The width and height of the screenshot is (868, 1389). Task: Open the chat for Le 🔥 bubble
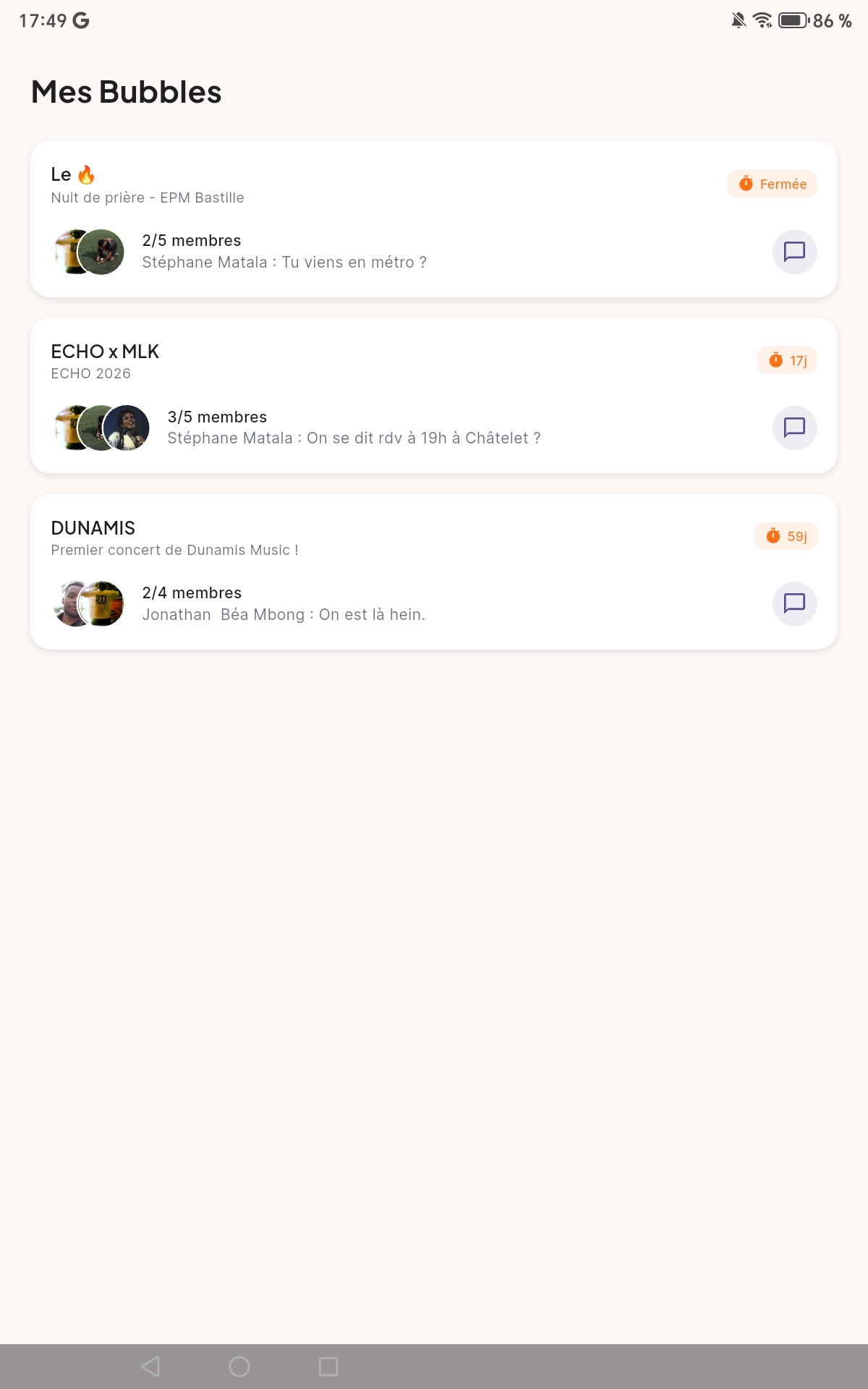point(793,252)
